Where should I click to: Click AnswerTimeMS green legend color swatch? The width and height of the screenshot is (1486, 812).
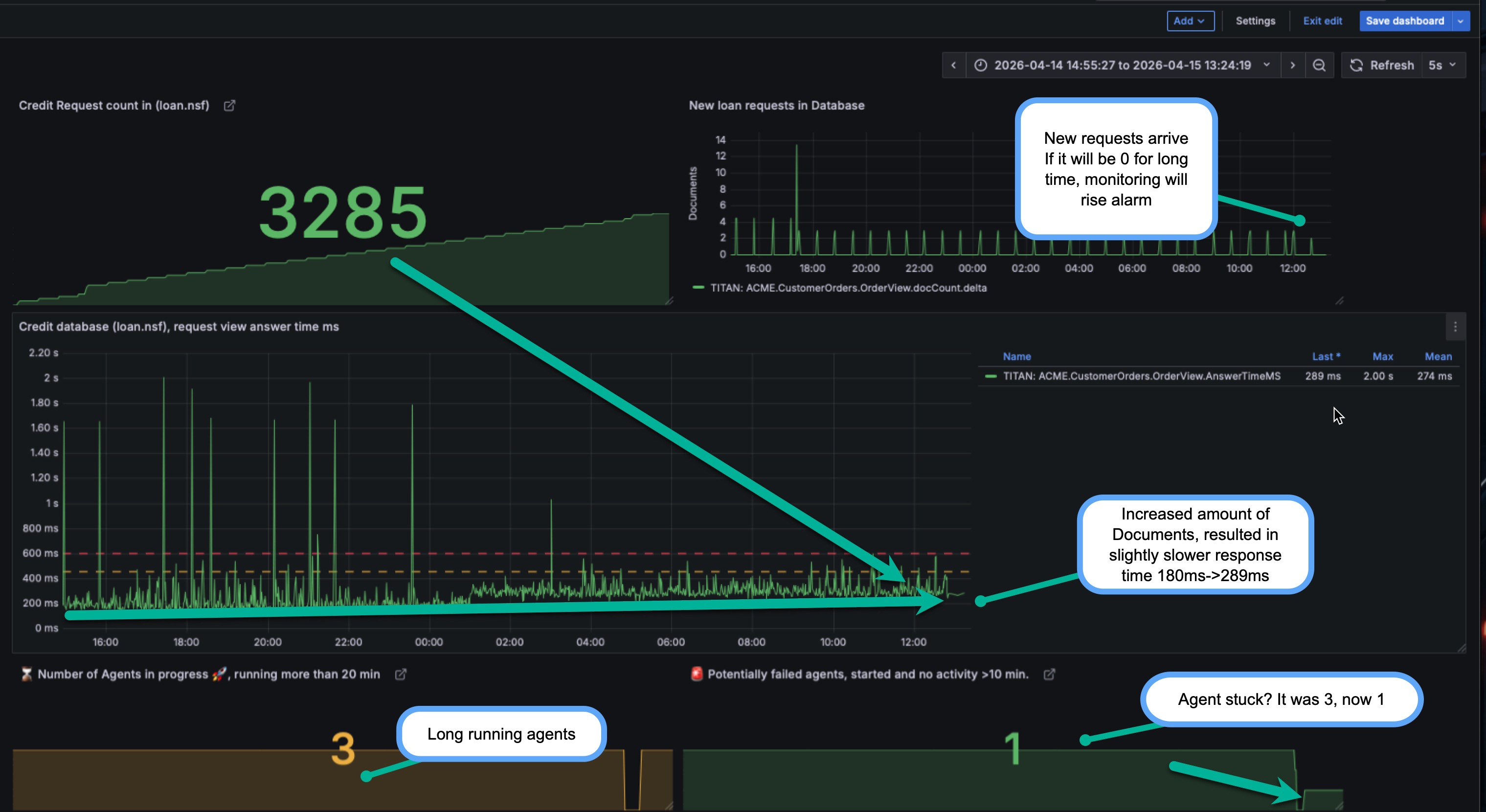991,376
